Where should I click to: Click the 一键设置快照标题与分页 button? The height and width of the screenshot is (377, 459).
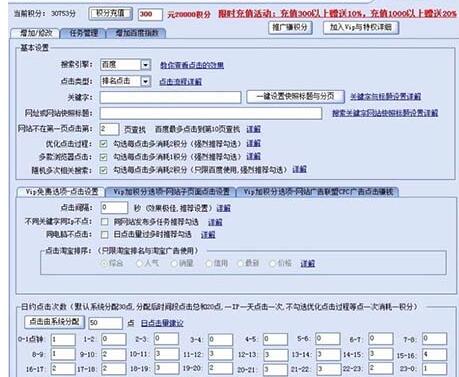[295, 97]
